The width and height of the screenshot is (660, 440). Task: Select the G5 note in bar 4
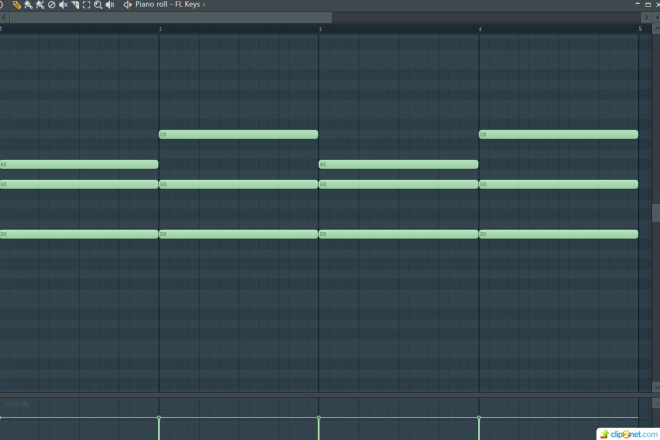point(558,184)
